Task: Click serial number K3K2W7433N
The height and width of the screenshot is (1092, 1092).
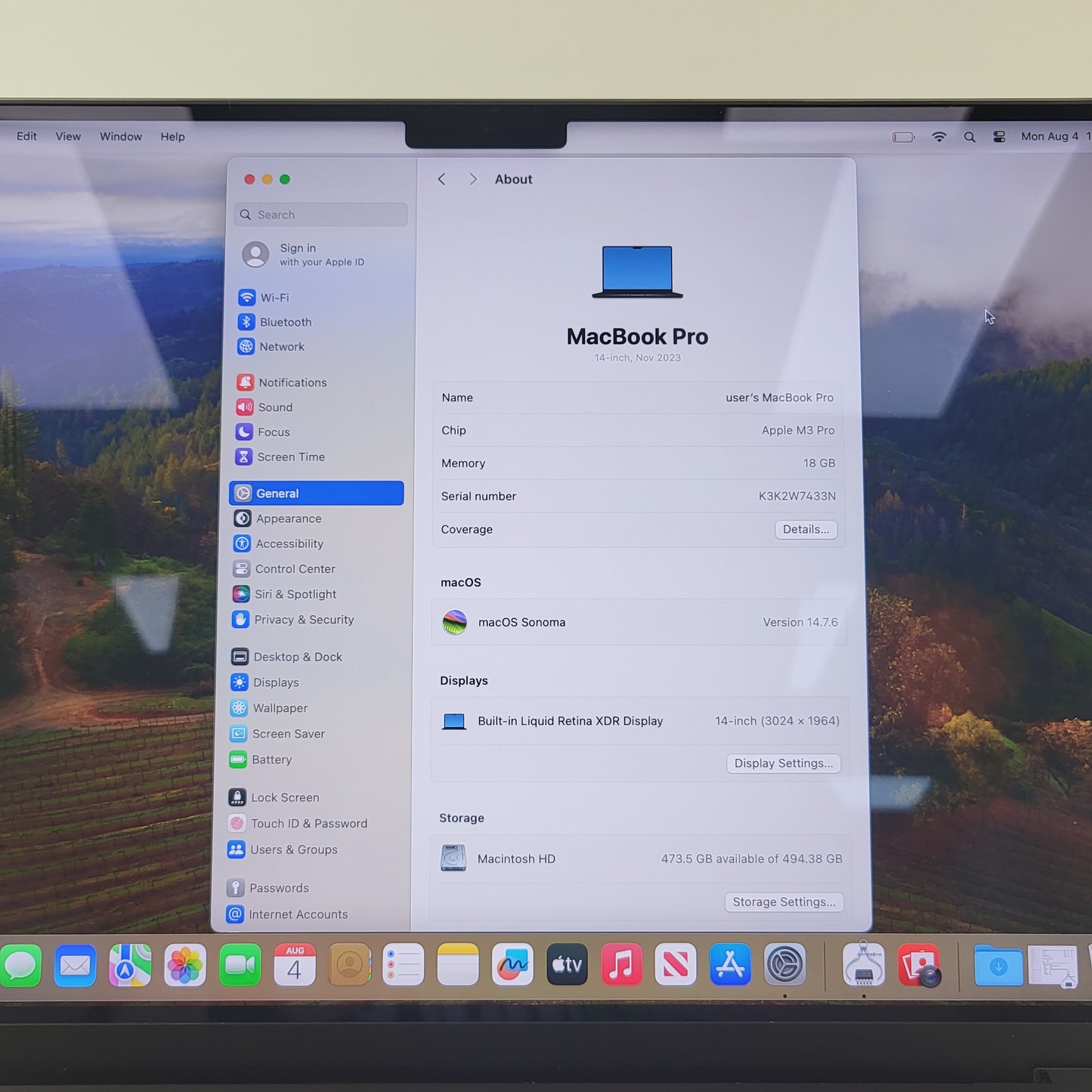Action: click(x=797, y=497)
